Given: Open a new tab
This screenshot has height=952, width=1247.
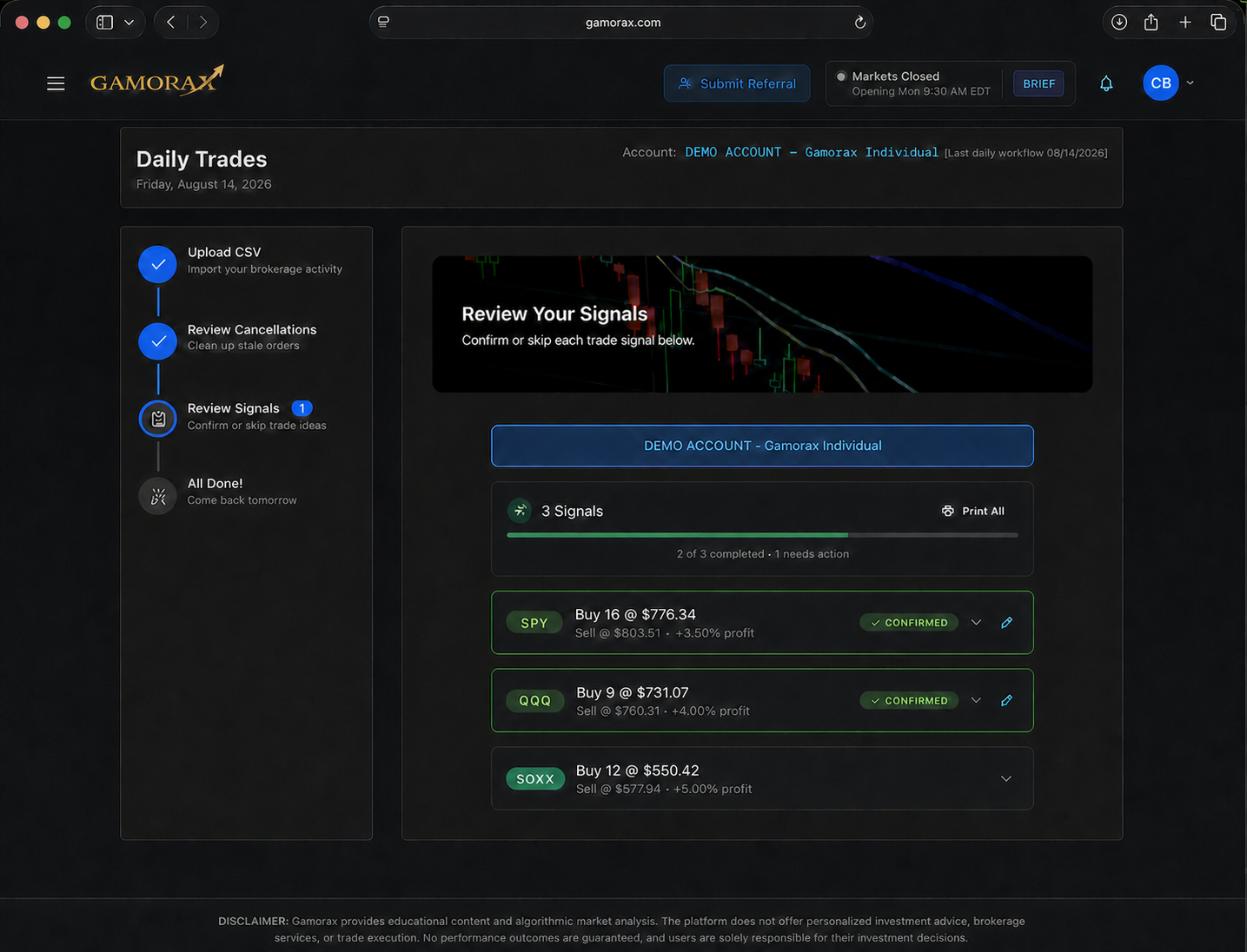Looking at the screenshot, I should pyautogui.click(x=1185, y=23).
